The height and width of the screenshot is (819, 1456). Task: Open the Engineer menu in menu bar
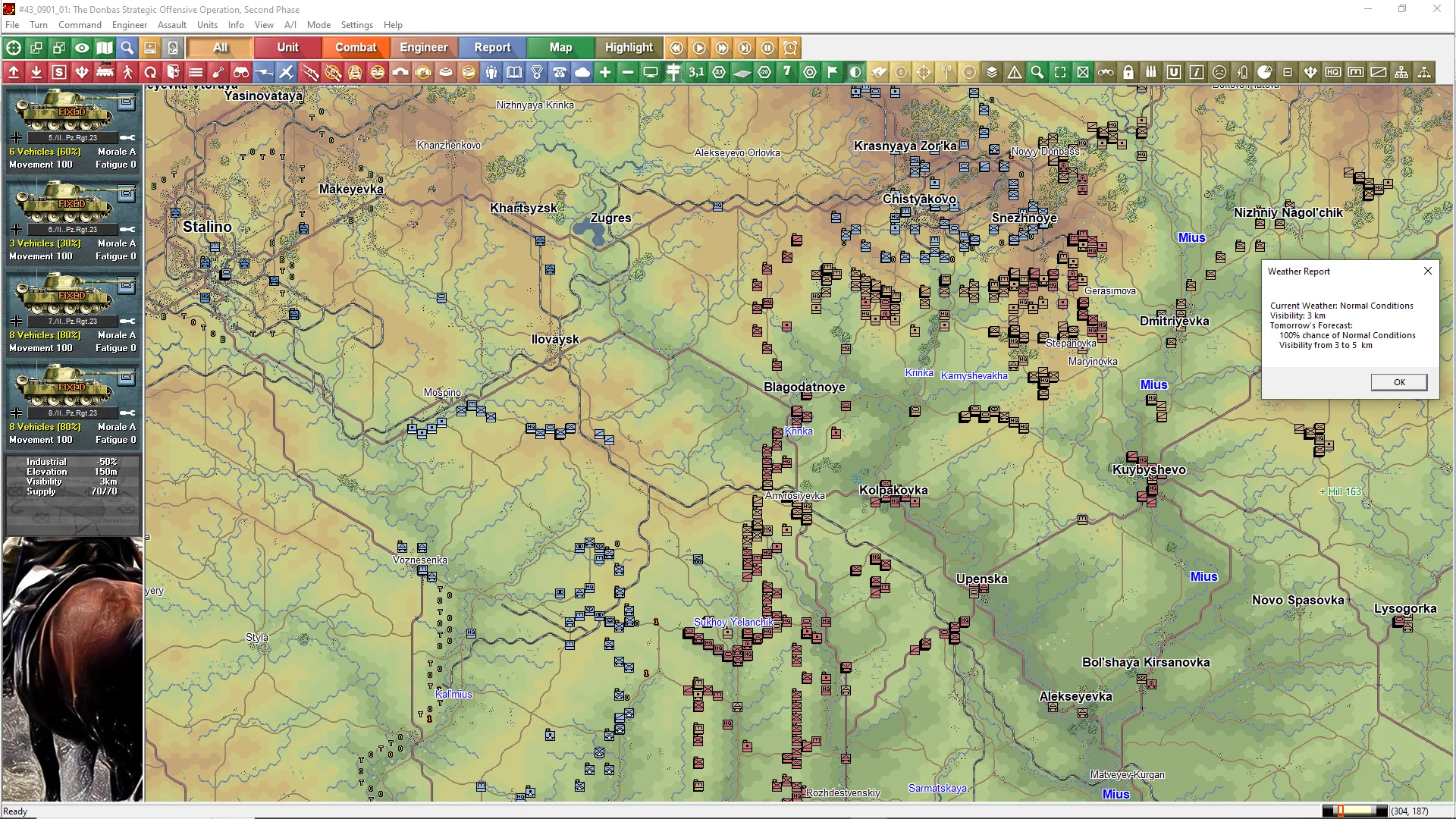[130, 25]
